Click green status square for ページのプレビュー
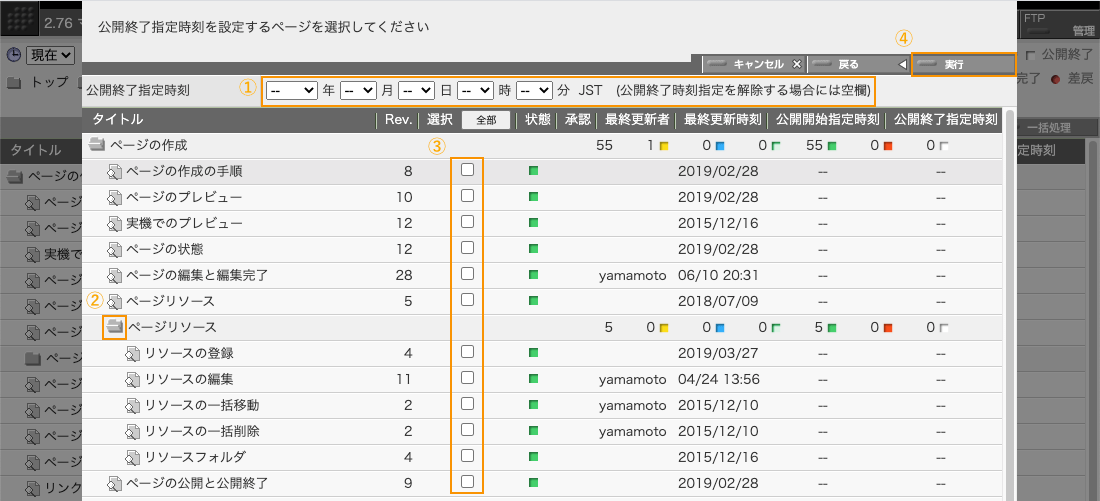 pyautogui.click(x=533, y=196)
